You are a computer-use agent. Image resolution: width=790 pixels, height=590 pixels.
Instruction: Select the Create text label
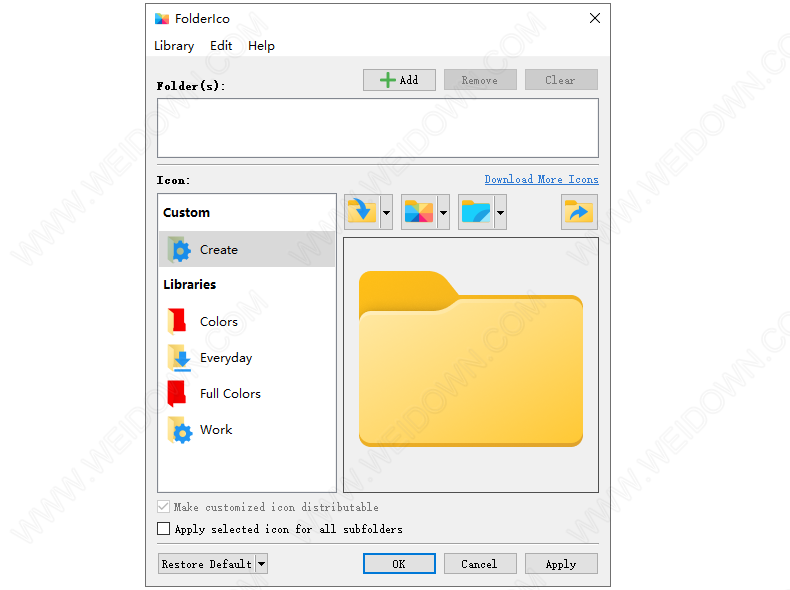coord(219,249)
